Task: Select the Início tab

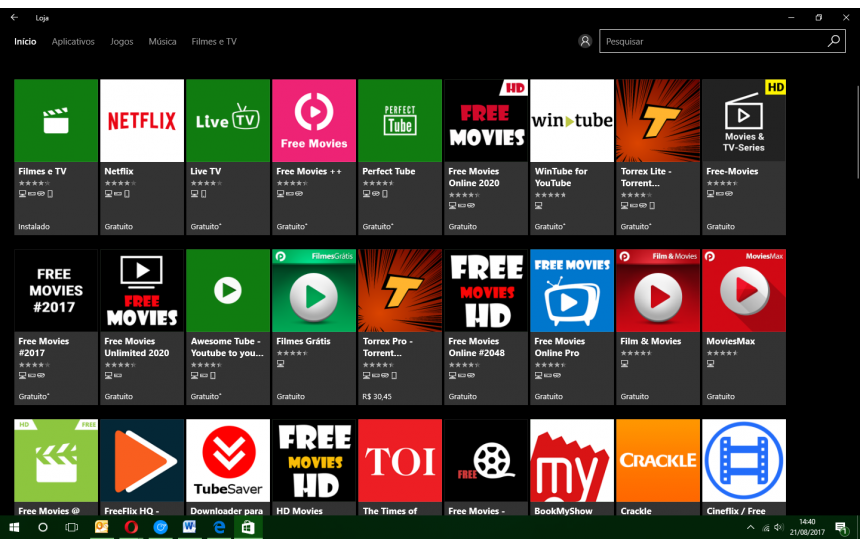Action: (25, 42)
